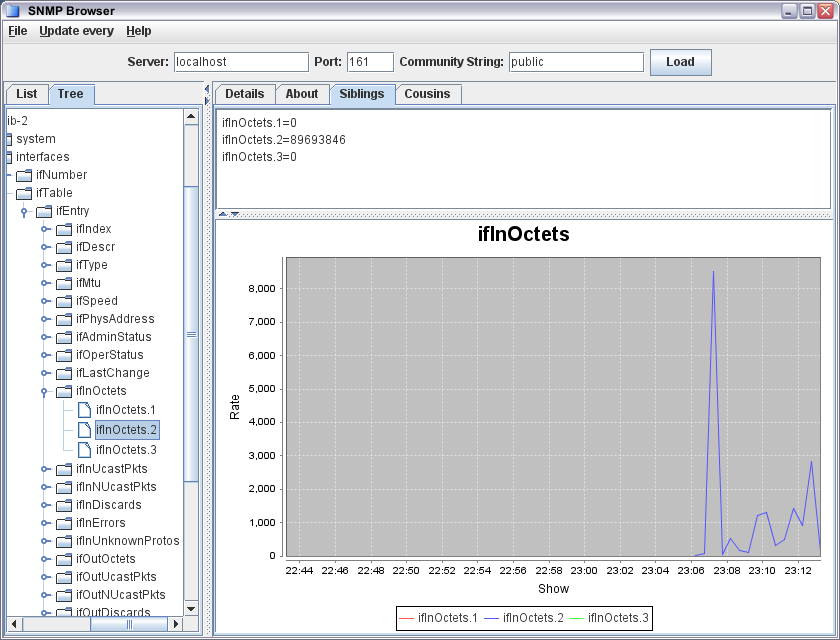
Task: Click the ifNumber folder icon
Action: [24, 175]
